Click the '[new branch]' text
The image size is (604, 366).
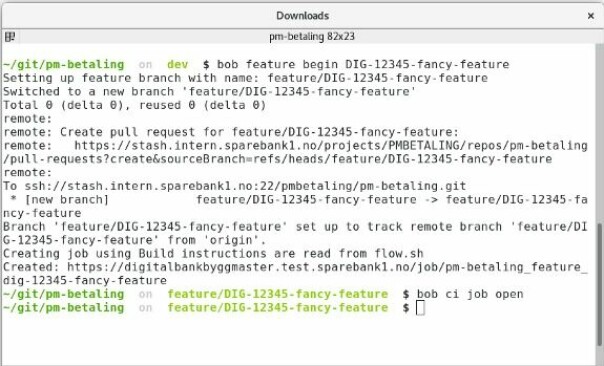point(67,200)
